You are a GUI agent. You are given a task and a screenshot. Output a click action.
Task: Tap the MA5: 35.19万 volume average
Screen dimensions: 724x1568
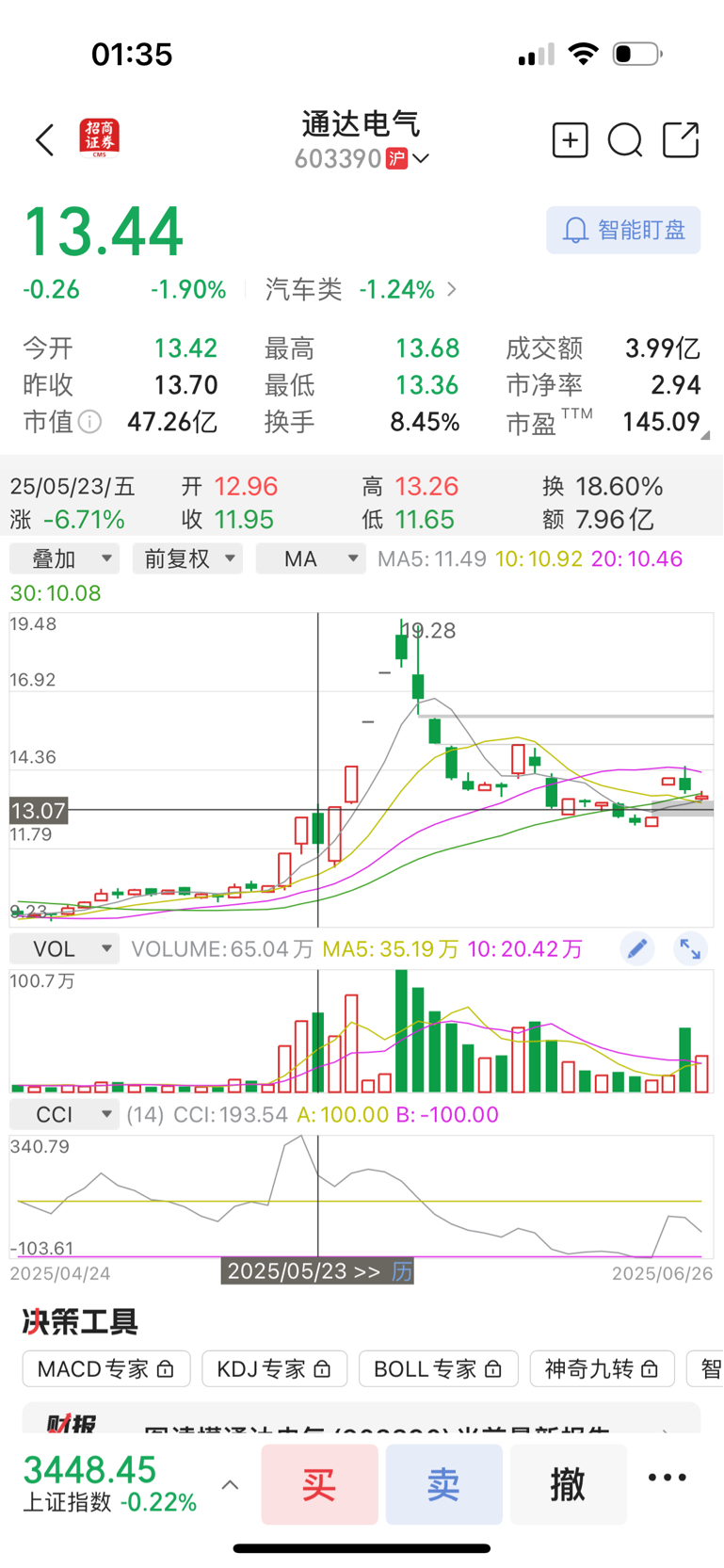(391, 948)
